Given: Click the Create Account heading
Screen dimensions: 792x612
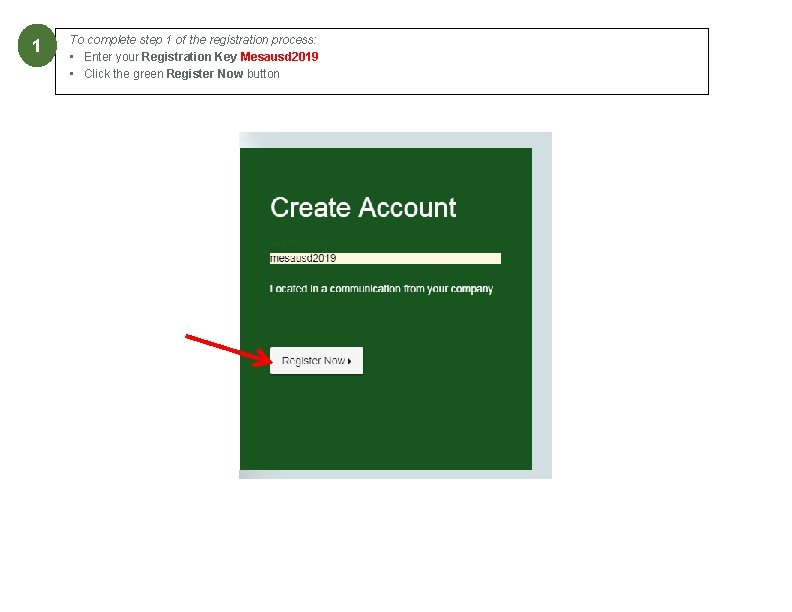Looking at the screenshot, I should [x=363, y=208].
